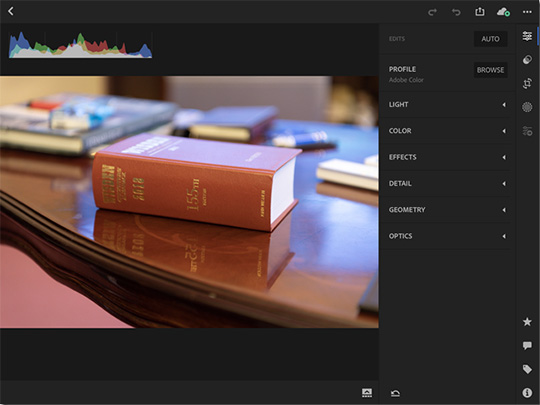Viewport: 540px width, 405px height.
Task: Click the BROWSE profile button
Action: pyautogui.click(x=490, y=70)
